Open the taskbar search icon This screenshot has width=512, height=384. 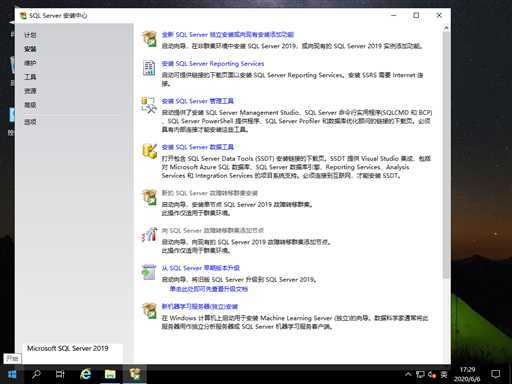coord(36,374)
